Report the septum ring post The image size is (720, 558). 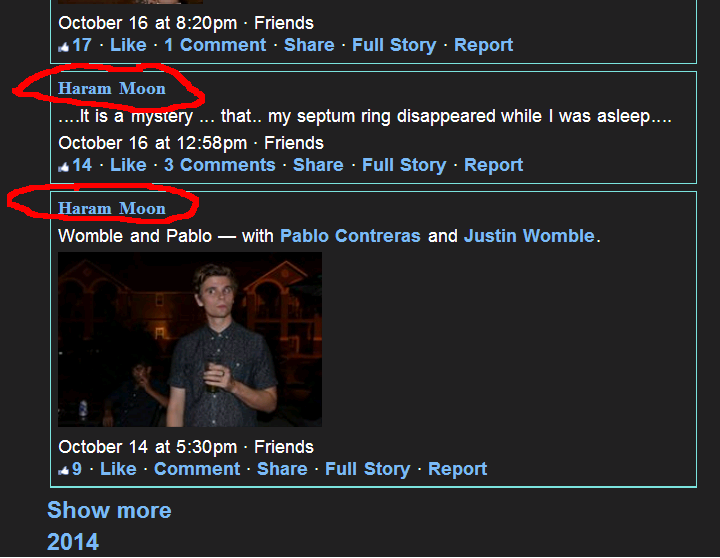493,165
